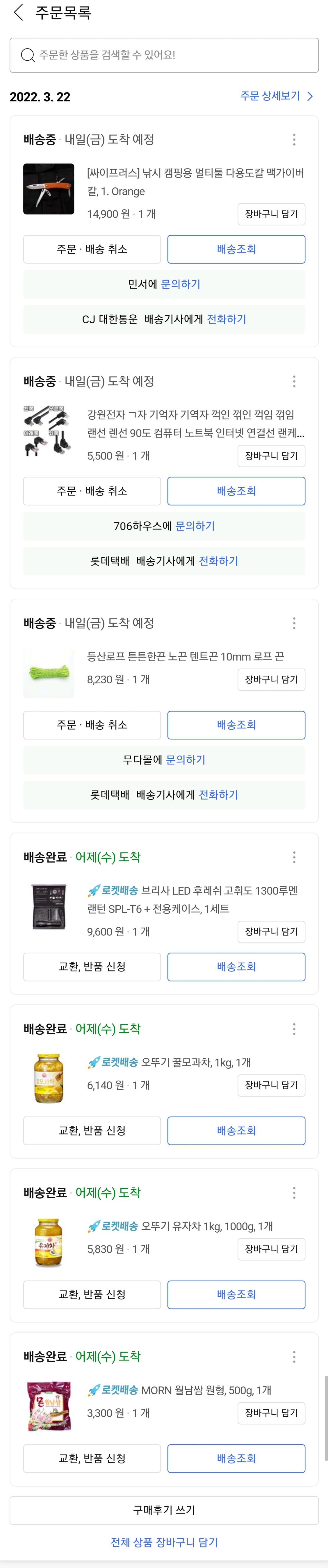Image resolution: width=328 pixels, height=1568 pixels.
Task: Click 전체 상품 장바구니 담기 link
Action: click(x=164, y=1542)
